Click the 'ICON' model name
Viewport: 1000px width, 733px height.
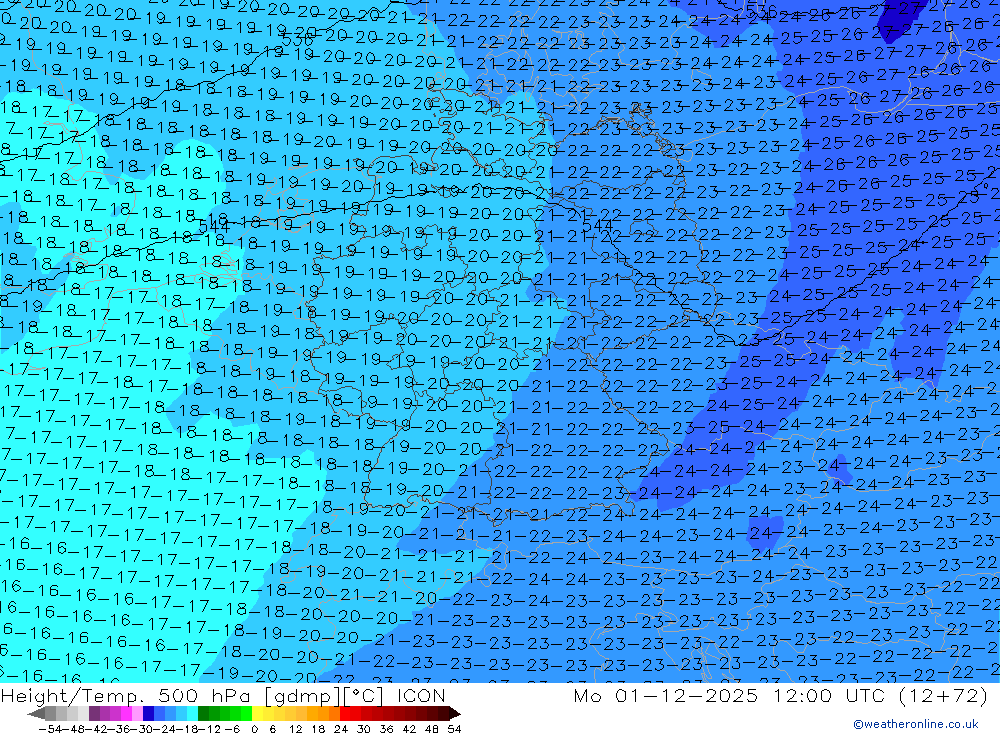421,695
